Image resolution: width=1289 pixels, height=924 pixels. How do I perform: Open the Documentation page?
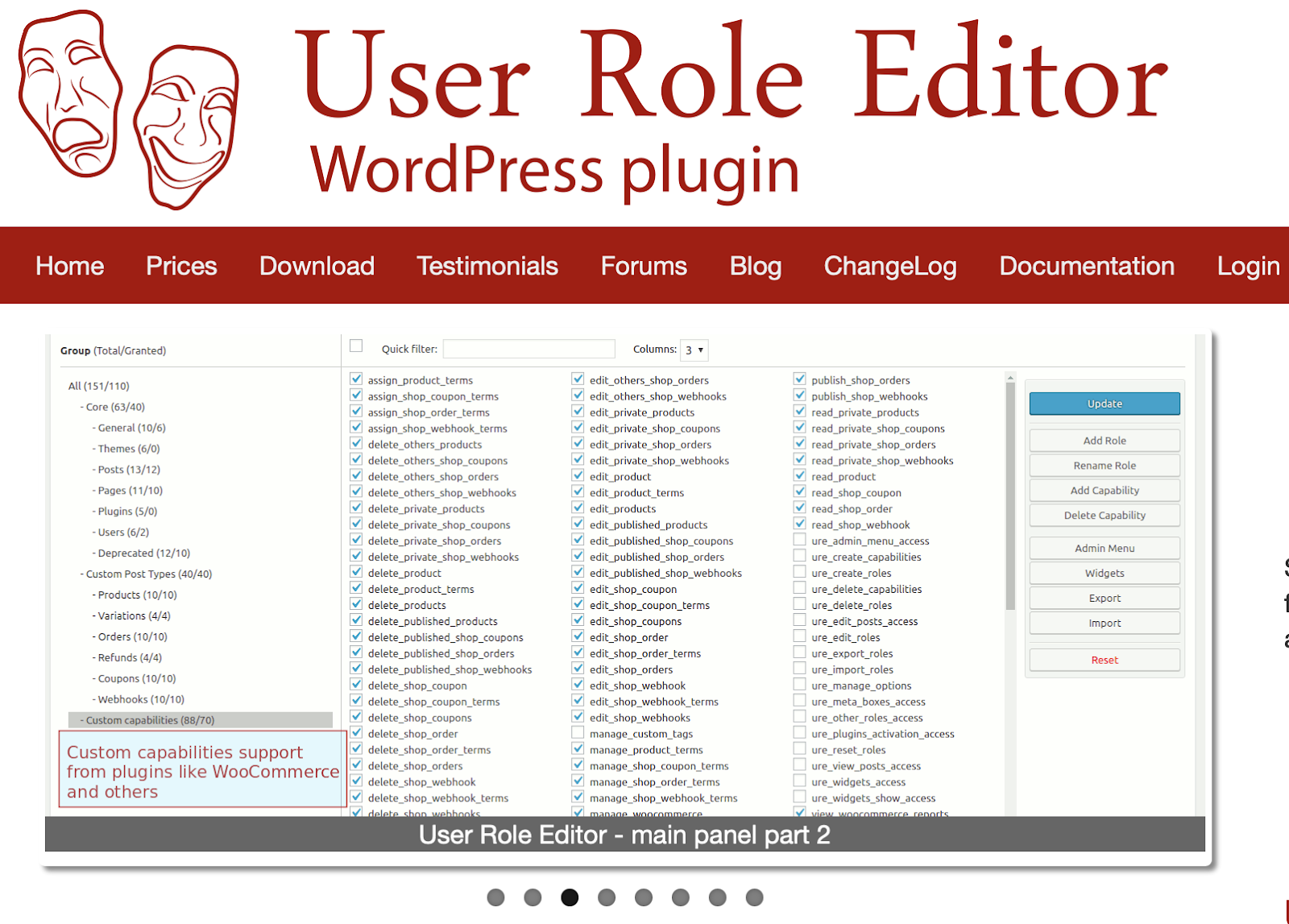(1087, 266)
